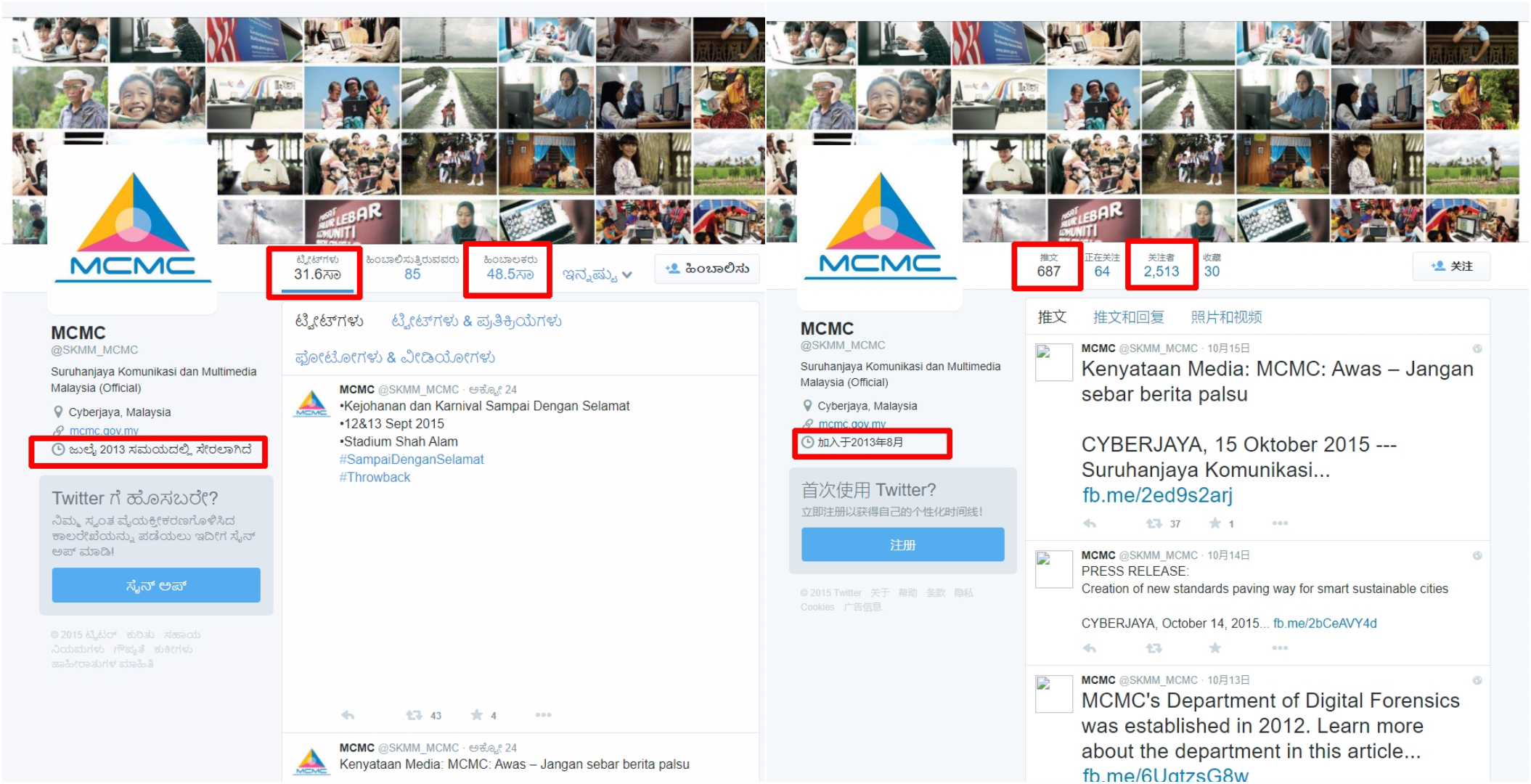Click the small round icon beside 10月14日 tweet
The height and width of the screenshot is (784, 1531).
(x=1477, y=555)
